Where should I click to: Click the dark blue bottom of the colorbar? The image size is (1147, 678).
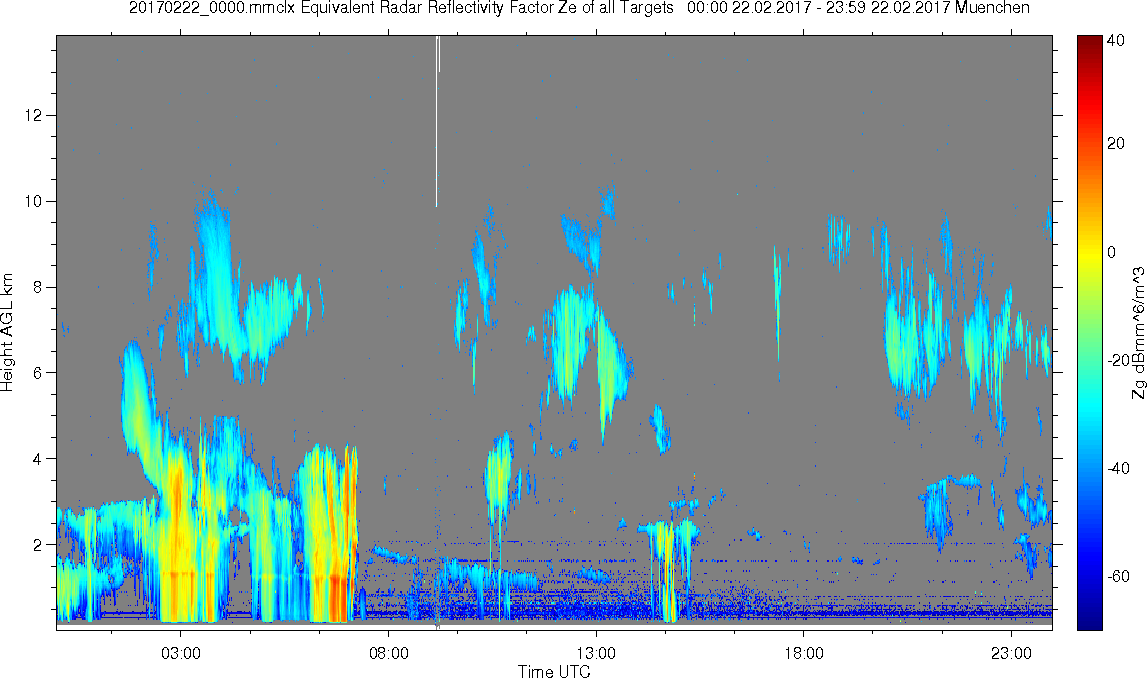pos(1089,620)
